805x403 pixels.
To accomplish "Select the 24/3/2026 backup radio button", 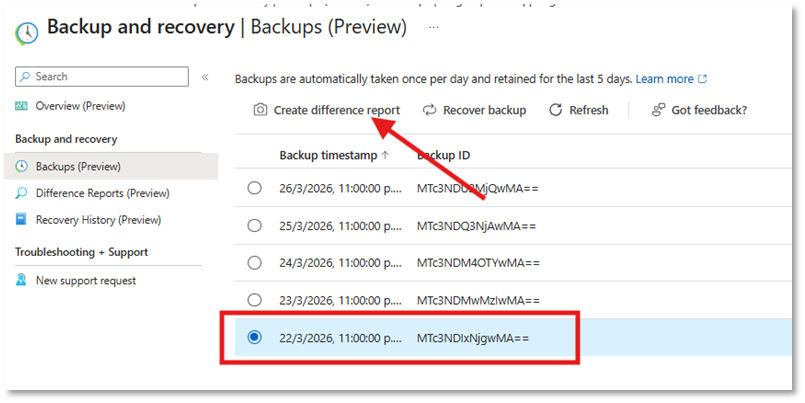I will 254,263.
